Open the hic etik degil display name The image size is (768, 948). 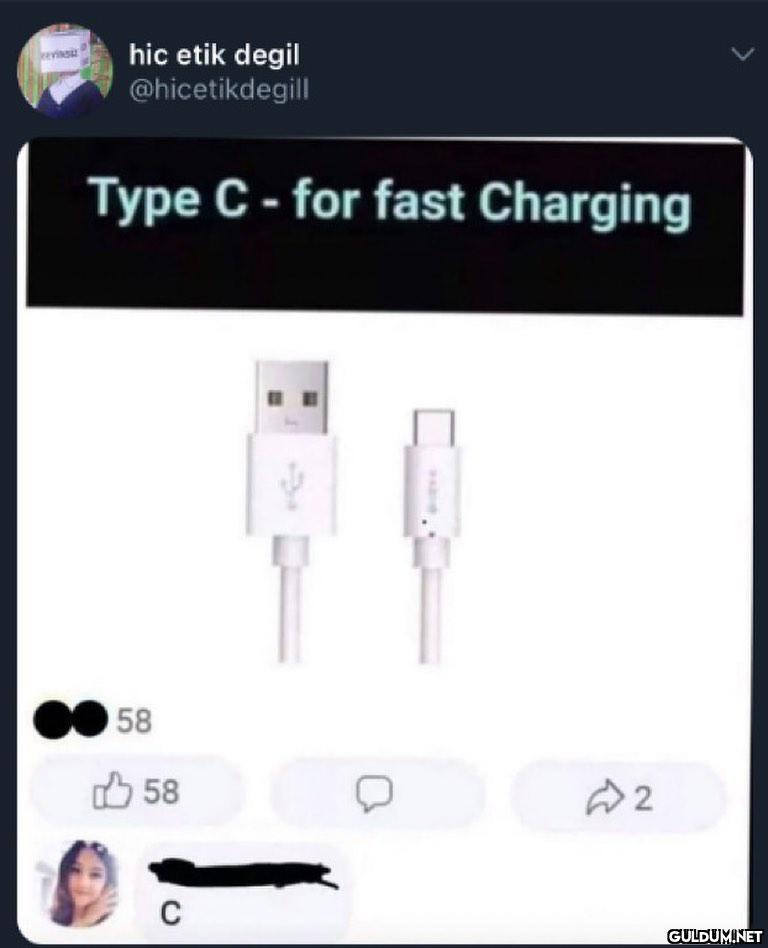click(214, 56)
